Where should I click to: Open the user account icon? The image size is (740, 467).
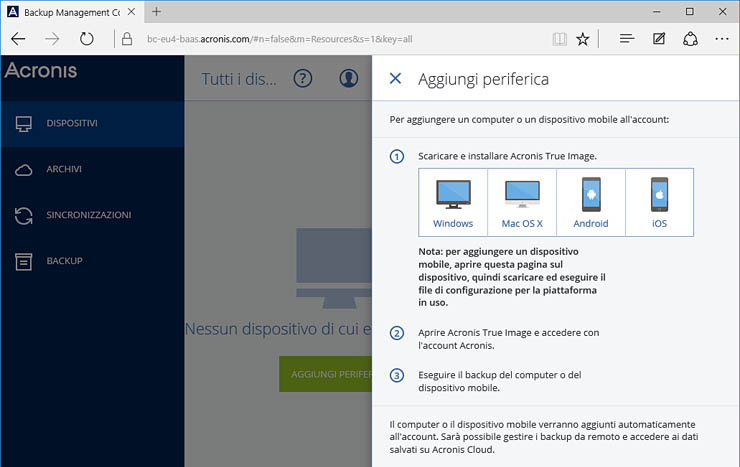[x=349, y=78]
